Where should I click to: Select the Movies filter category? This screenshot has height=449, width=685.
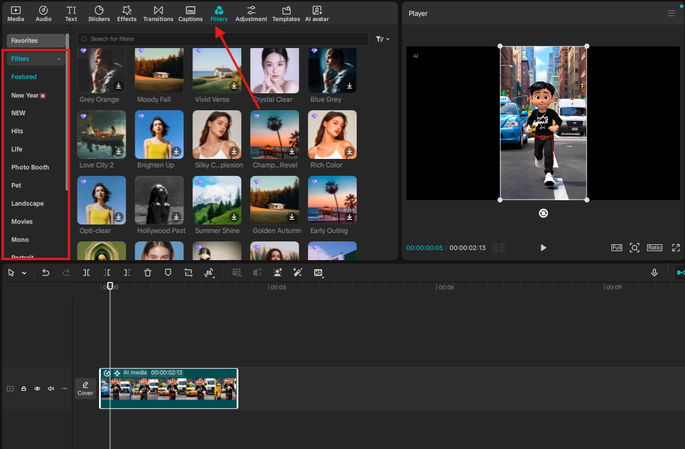[22, 222]
